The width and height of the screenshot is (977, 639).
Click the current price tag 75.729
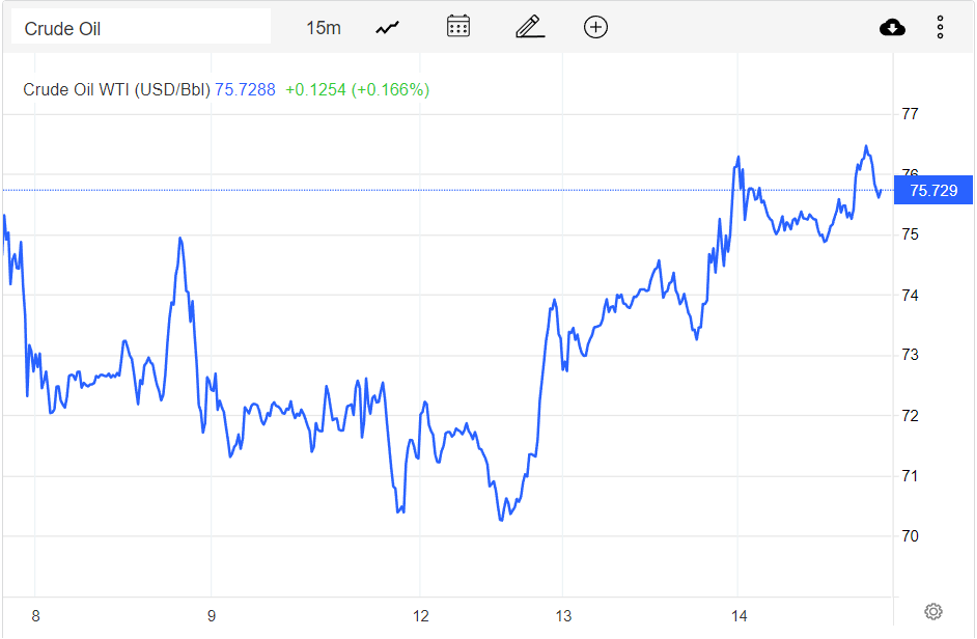(933, 190)
